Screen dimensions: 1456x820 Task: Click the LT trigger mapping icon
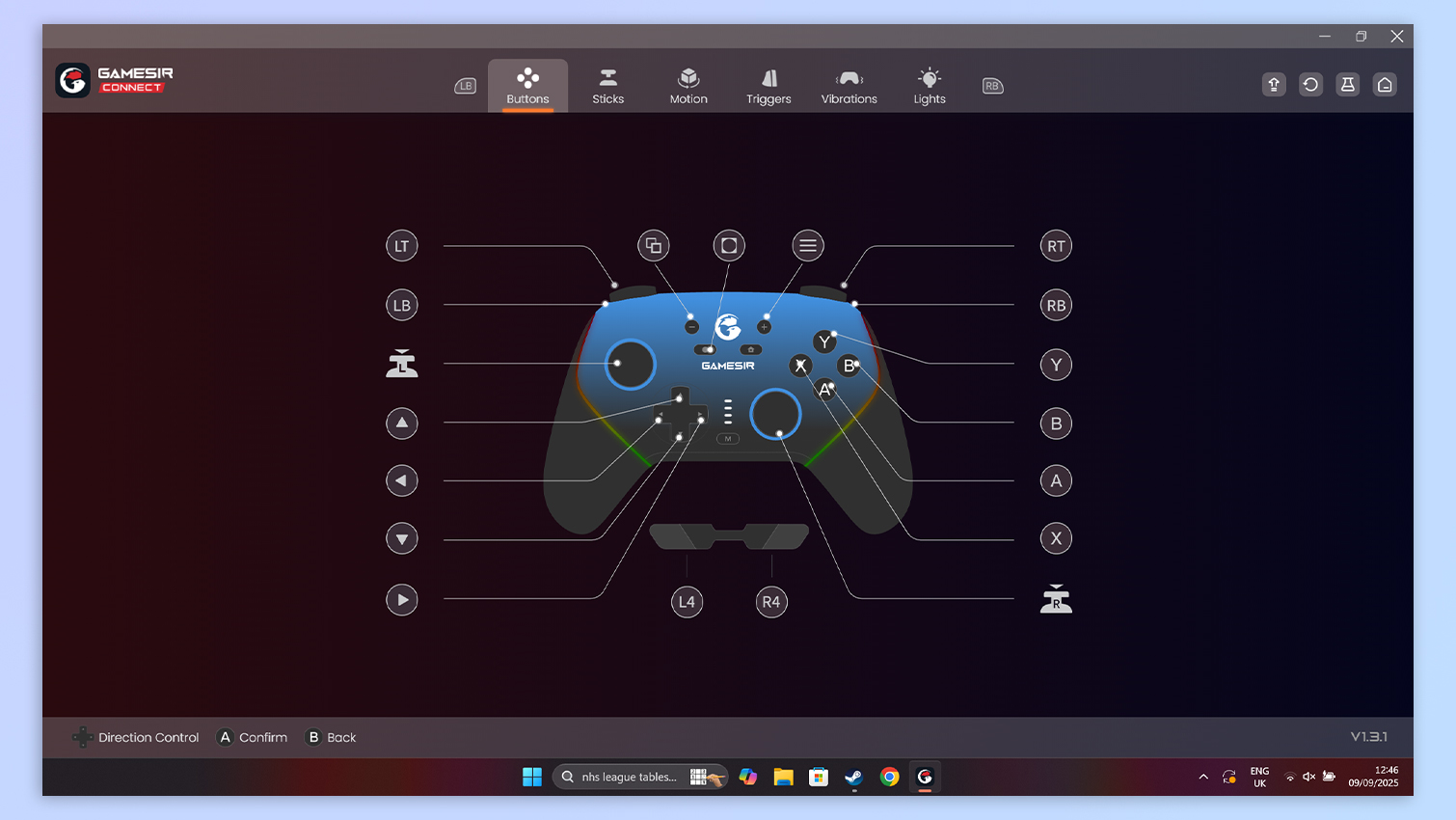402,246
